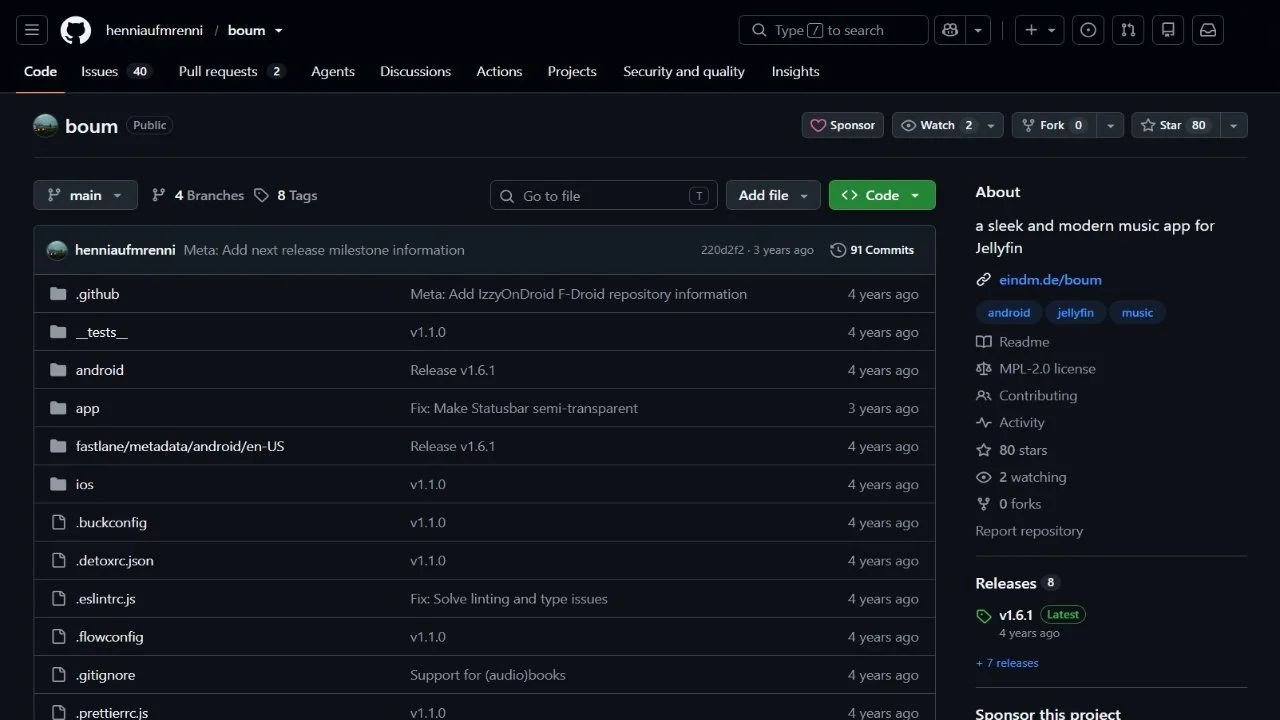Viewport: 1280px width, 720px height.
Task: Open the Insights tab
Action: (x=795, y=71)
